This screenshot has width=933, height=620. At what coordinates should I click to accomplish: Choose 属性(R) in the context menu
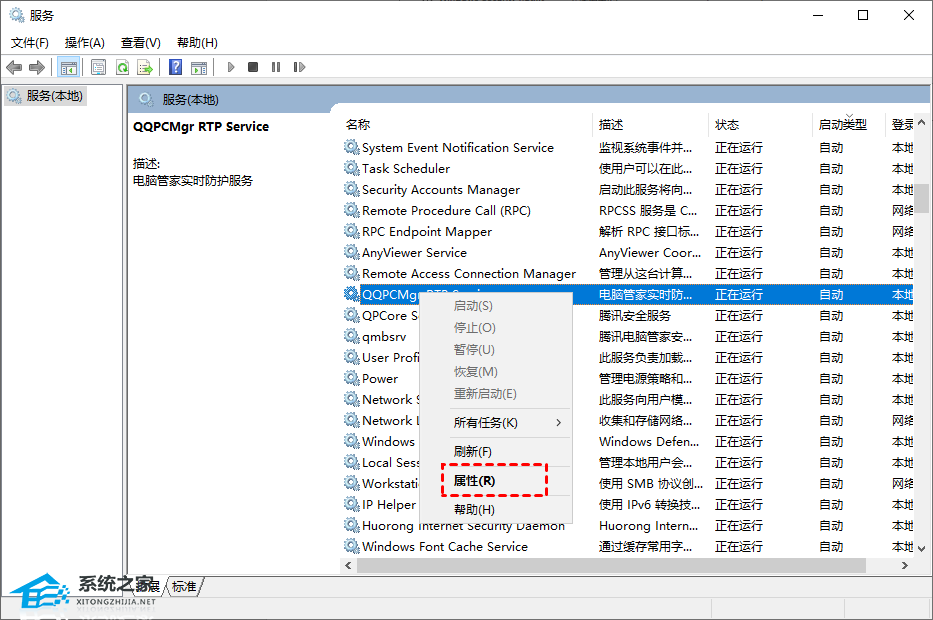tap(494, 480)
